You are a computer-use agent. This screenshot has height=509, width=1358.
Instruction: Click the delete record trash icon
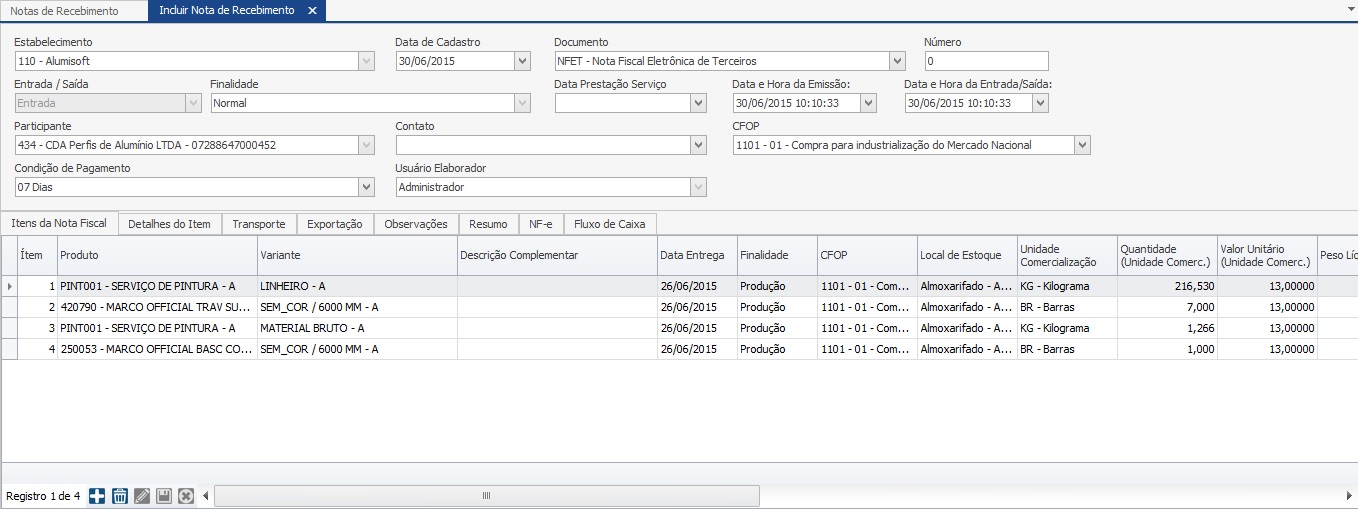pyautogui.click(x=120, y=496)
